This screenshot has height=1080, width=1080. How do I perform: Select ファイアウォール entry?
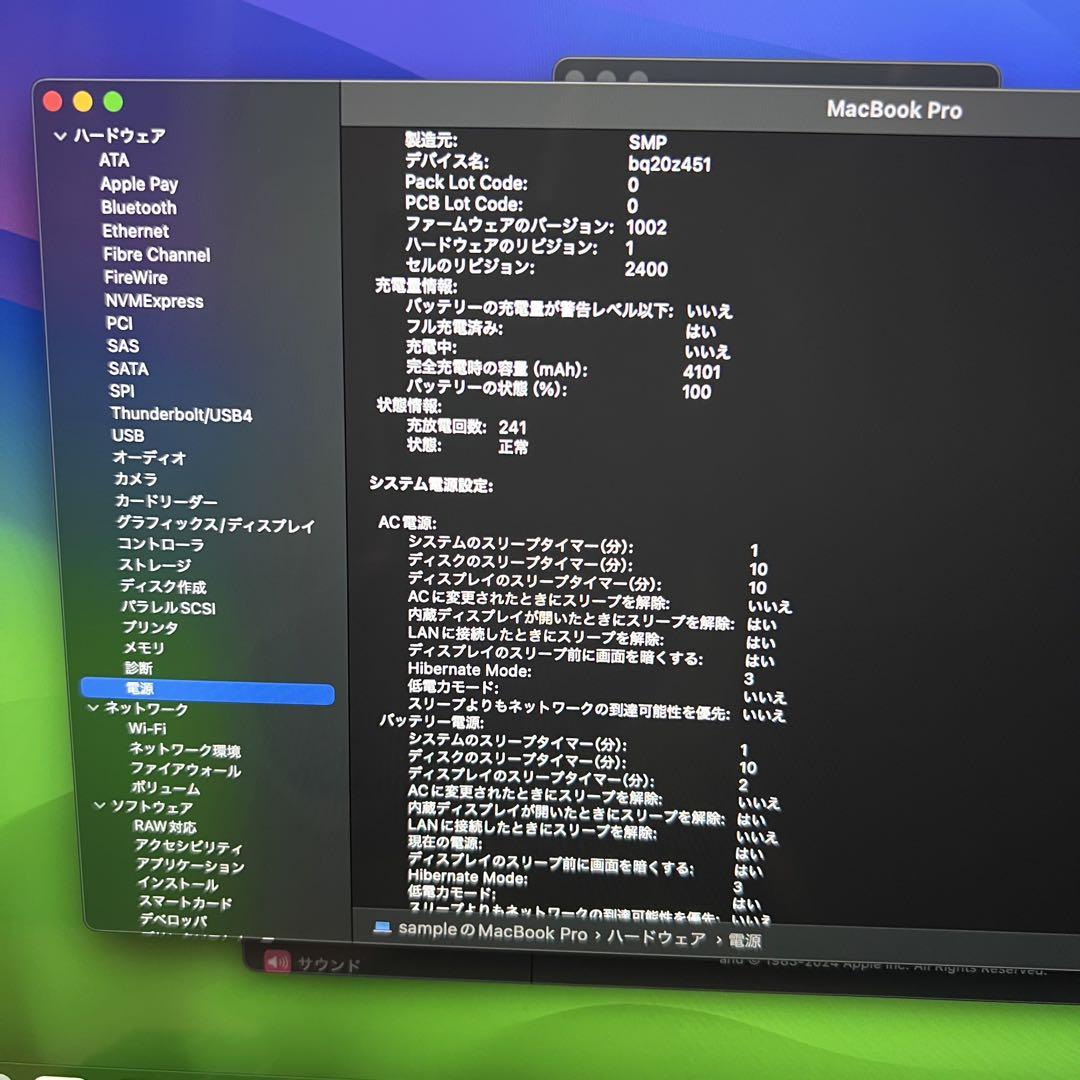(186, 769)
